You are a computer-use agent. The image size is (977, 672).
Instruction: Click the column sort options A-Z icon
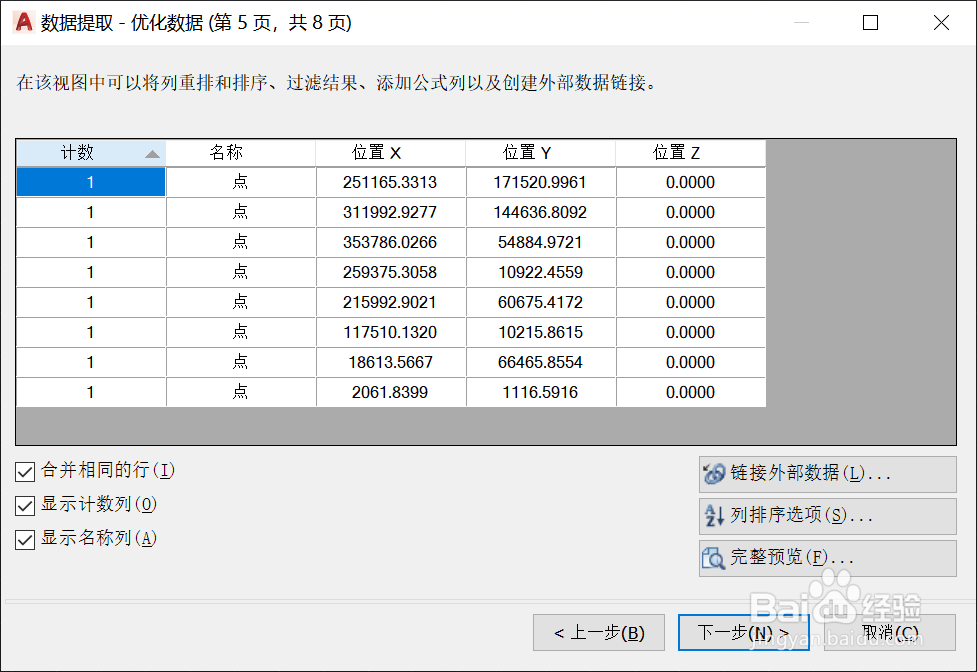[714, 515]
